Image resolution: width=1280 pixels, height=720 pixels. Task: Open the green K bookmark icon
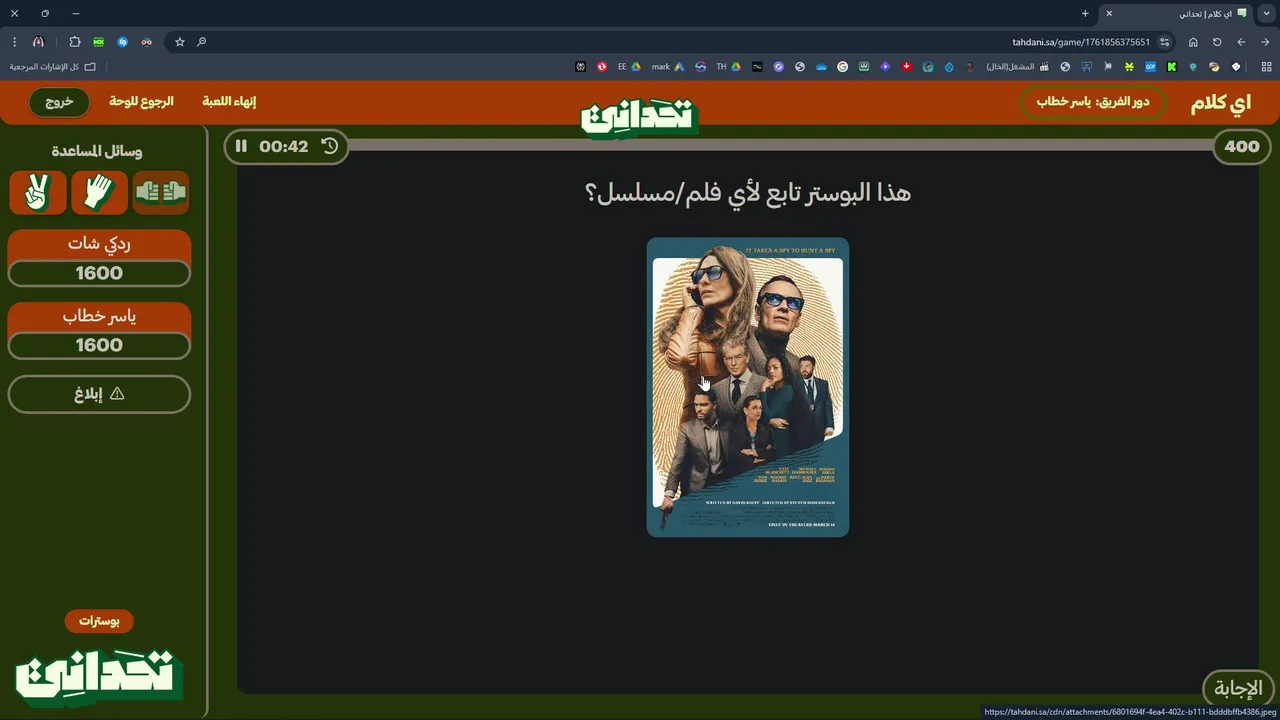point(1172,67)
